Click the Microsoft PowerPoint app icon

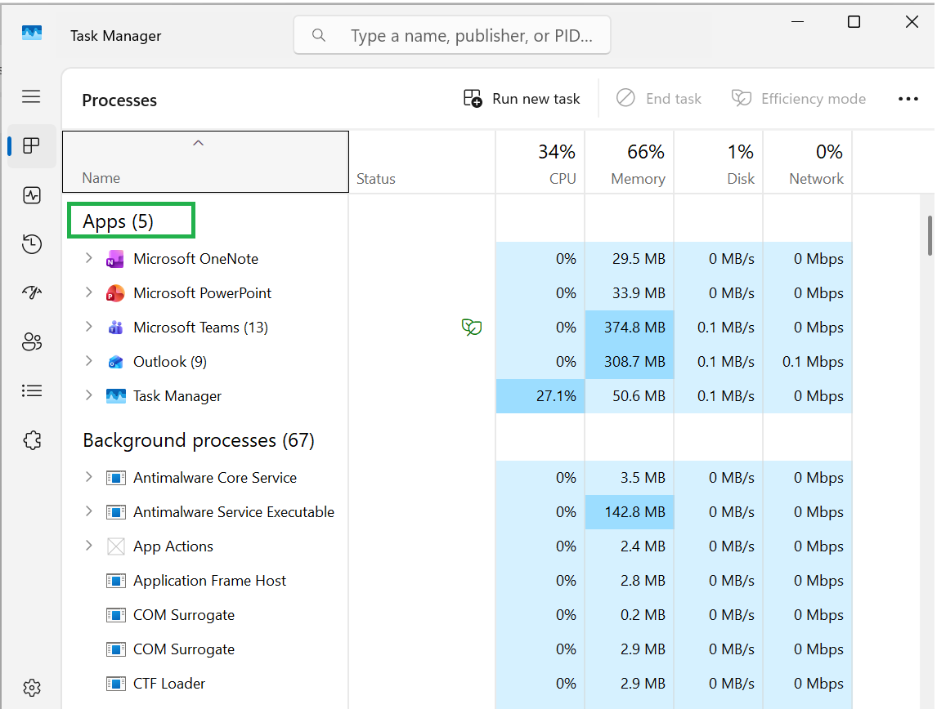point(115,293)
